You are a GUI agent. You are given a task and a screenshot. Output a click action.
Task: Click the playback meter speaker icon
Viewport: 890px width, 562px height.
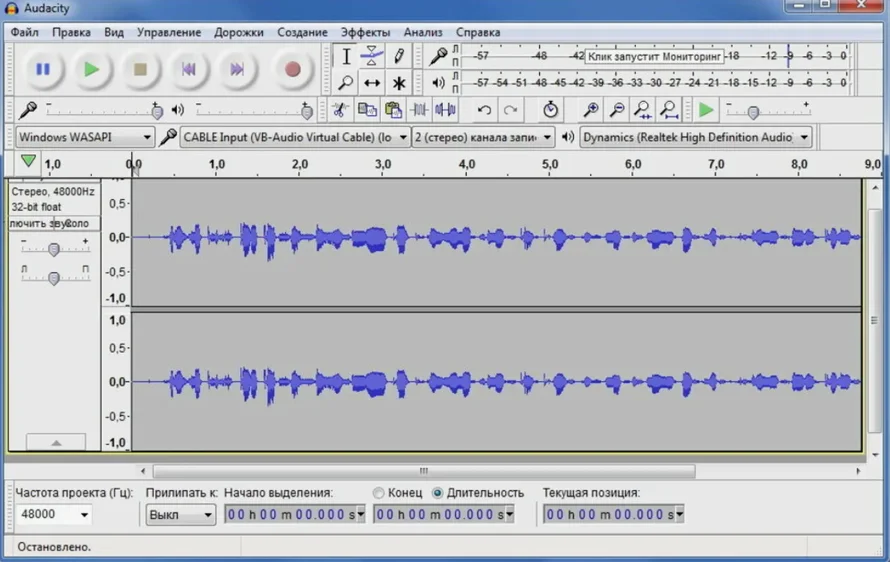[438, 83]
